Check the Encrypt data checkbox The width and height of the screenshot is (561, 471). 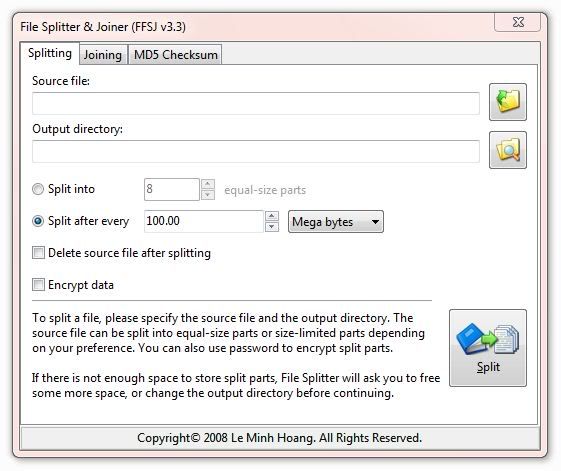[38, 285]
